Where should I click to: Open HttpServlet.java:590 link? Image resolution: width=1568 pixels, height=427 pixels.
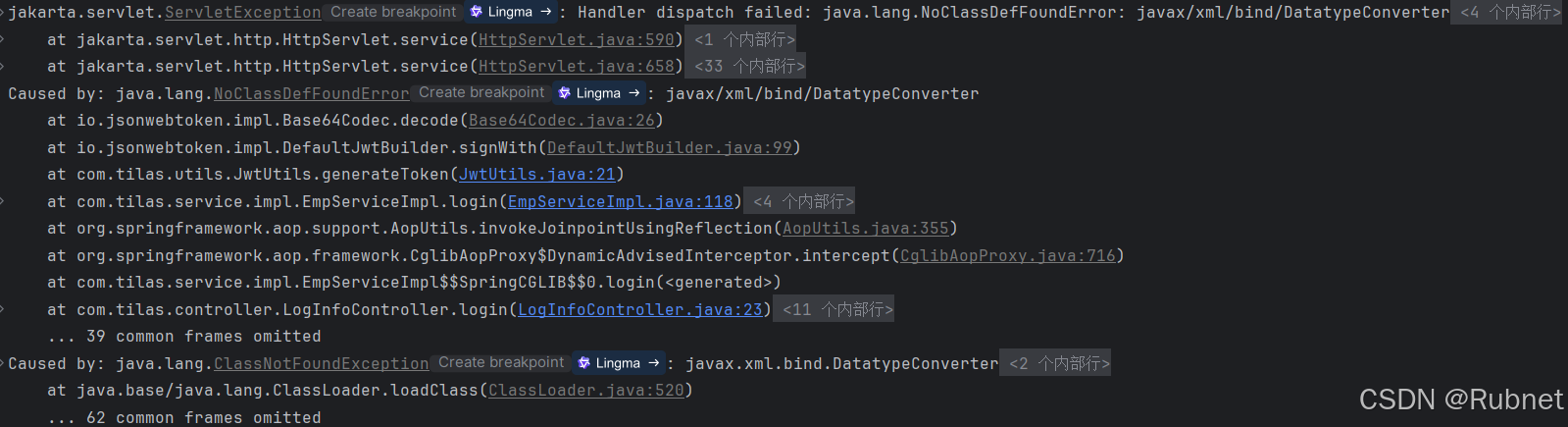coord(577,40)
